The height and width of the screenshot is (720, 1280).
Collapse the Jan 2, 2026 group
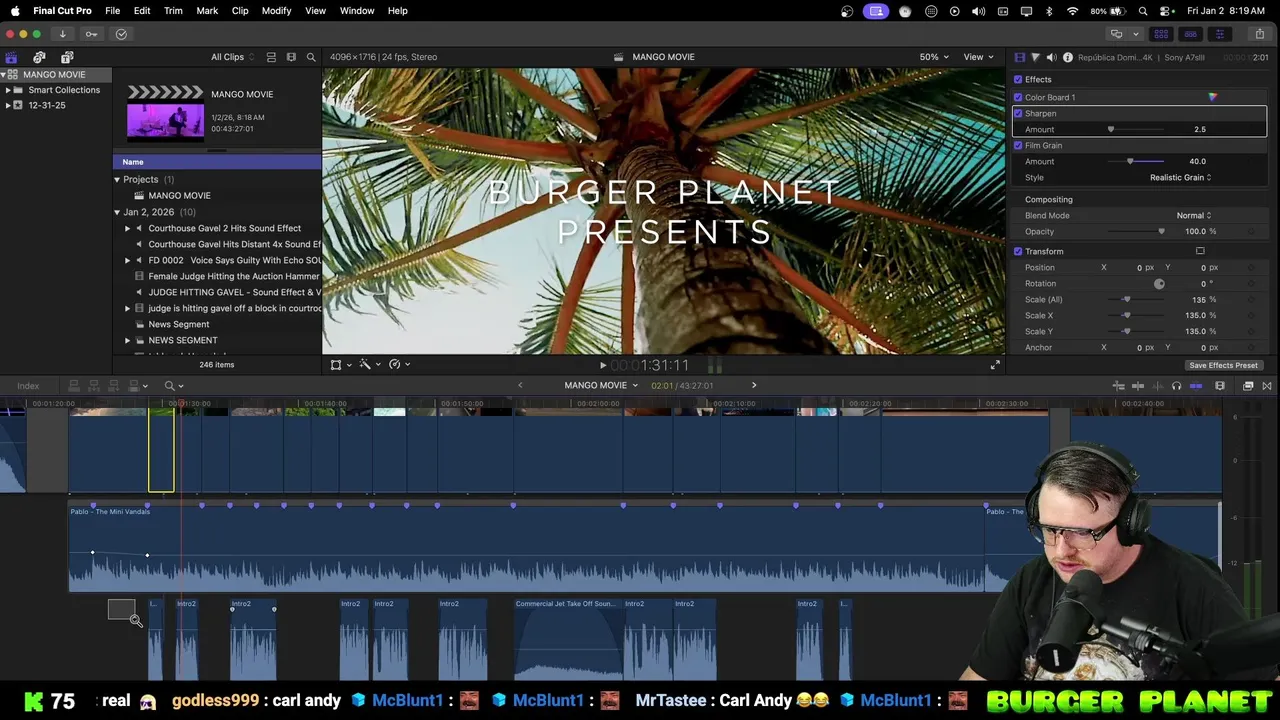click(x=117, y=212)
